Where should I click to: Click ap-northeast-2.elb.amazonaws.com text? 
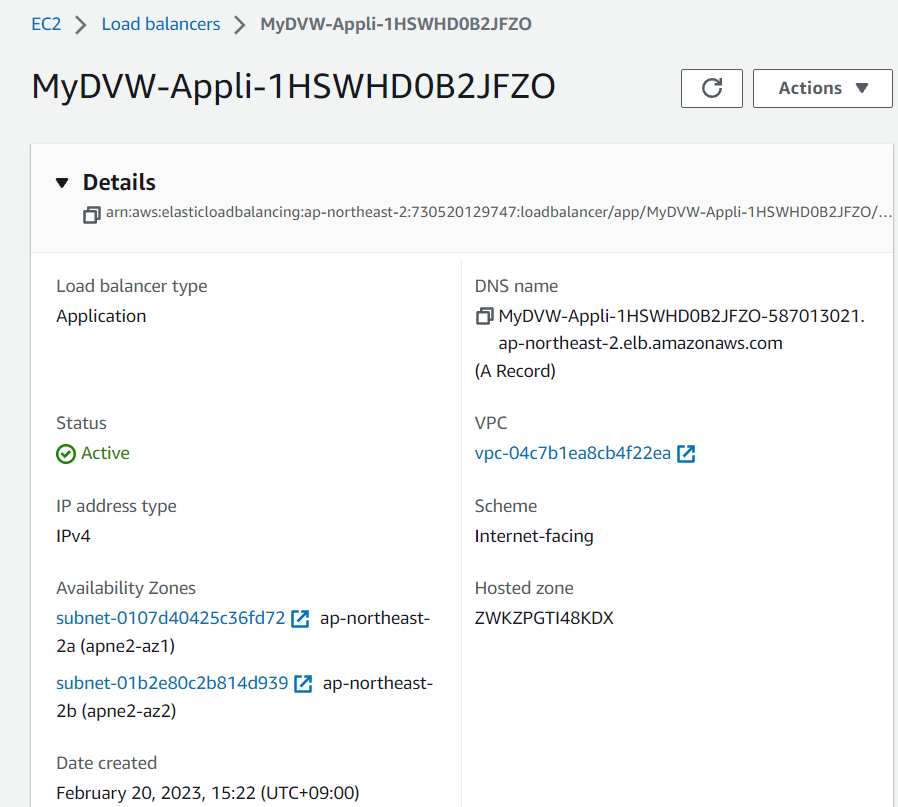pos(640,343)
